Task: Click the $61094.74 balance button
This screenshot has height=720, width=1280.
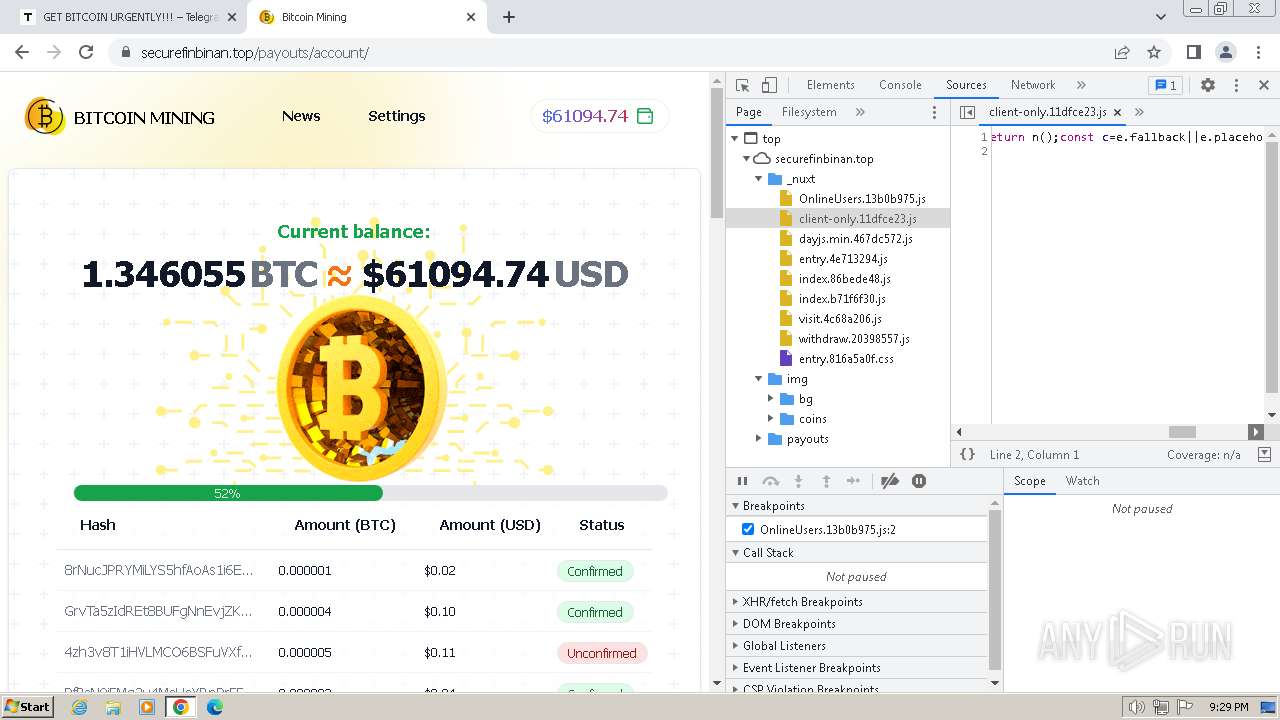Action: click(x=599, y=116)
